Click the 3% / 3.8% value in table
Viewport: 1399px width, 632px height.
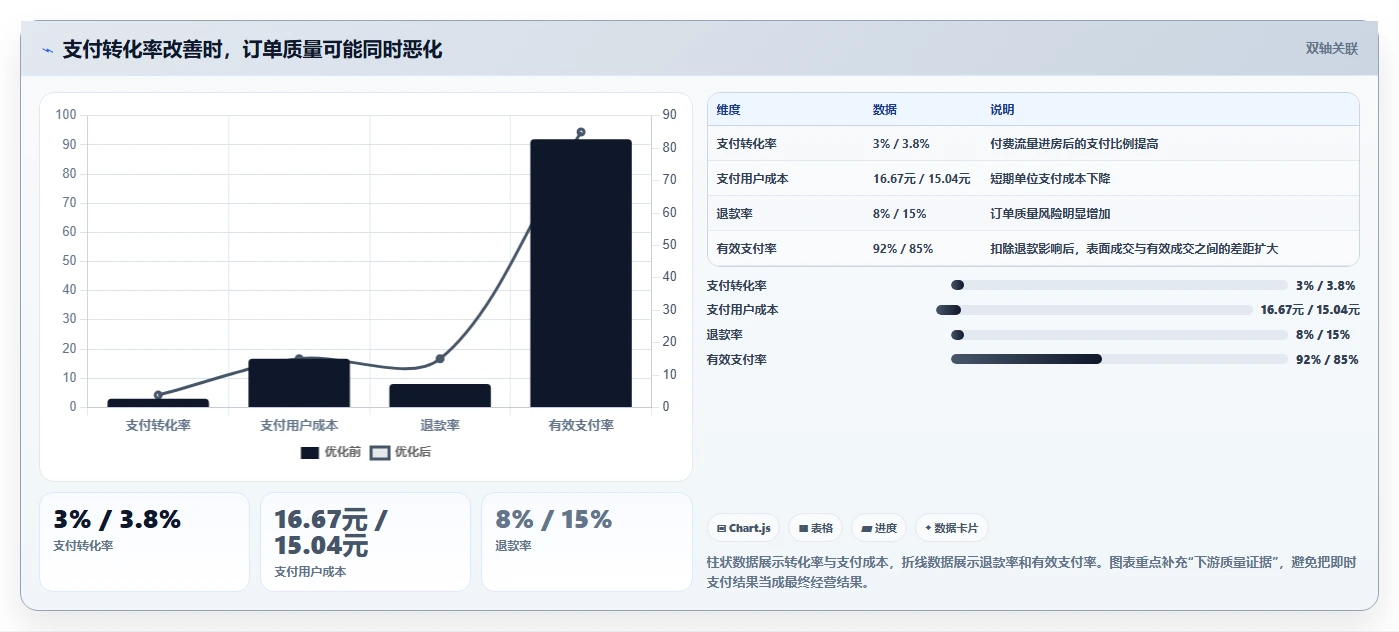click(x=900, y=144)
